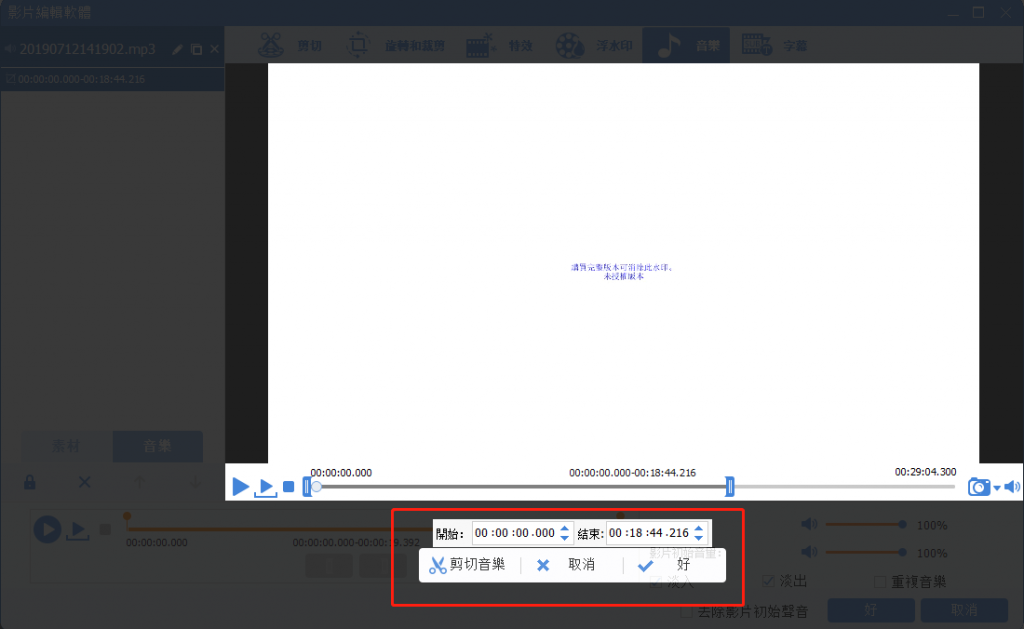Toggle the 淡入 fade-in checkbox
Viewport: 1024px width, 629px height.
pyautogui.click(x=656, y=582)
